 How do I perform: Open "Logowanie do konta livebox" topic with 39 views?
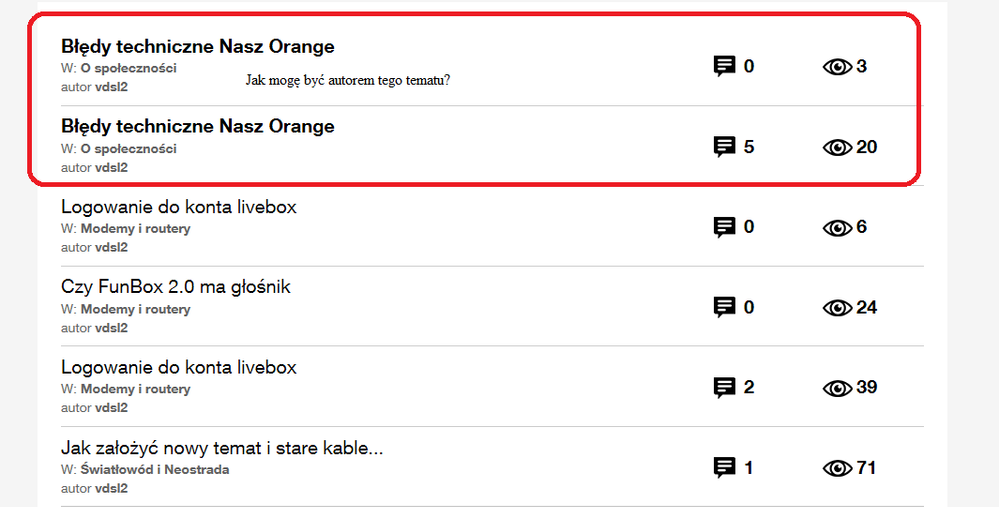pyautogui.click(x=179, y=367)
